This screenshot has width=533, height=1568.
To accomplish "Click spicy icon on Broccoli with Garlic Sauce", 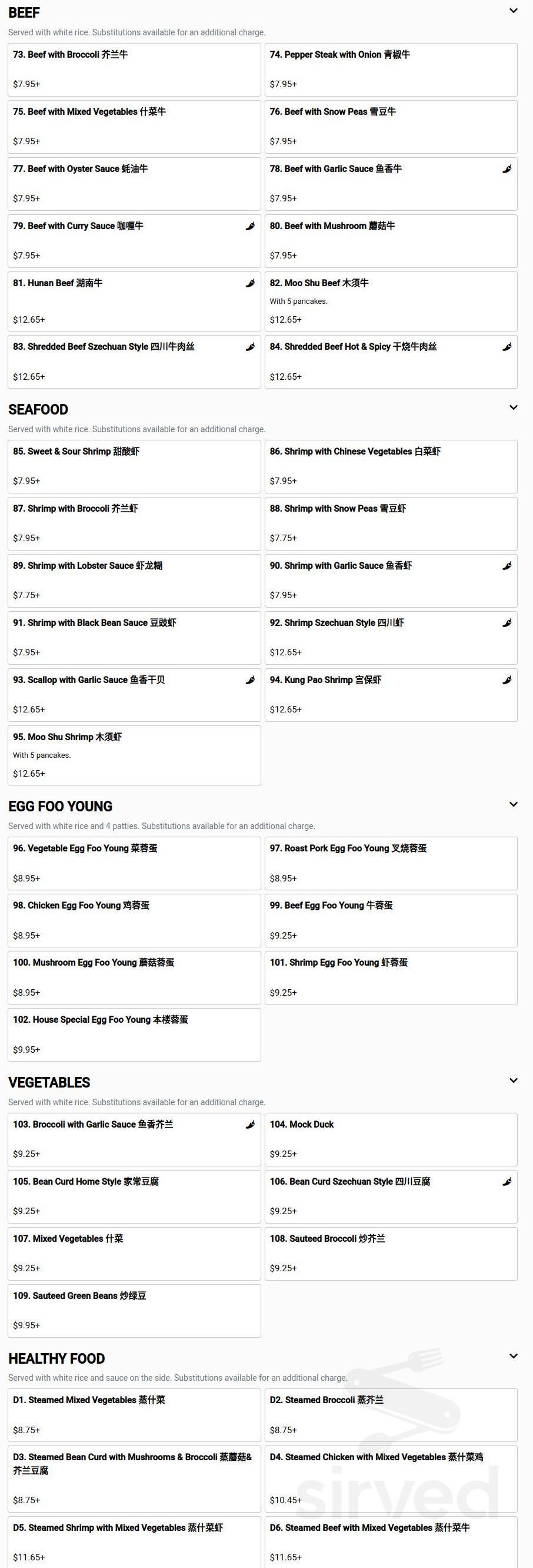I will [250, 1124].
